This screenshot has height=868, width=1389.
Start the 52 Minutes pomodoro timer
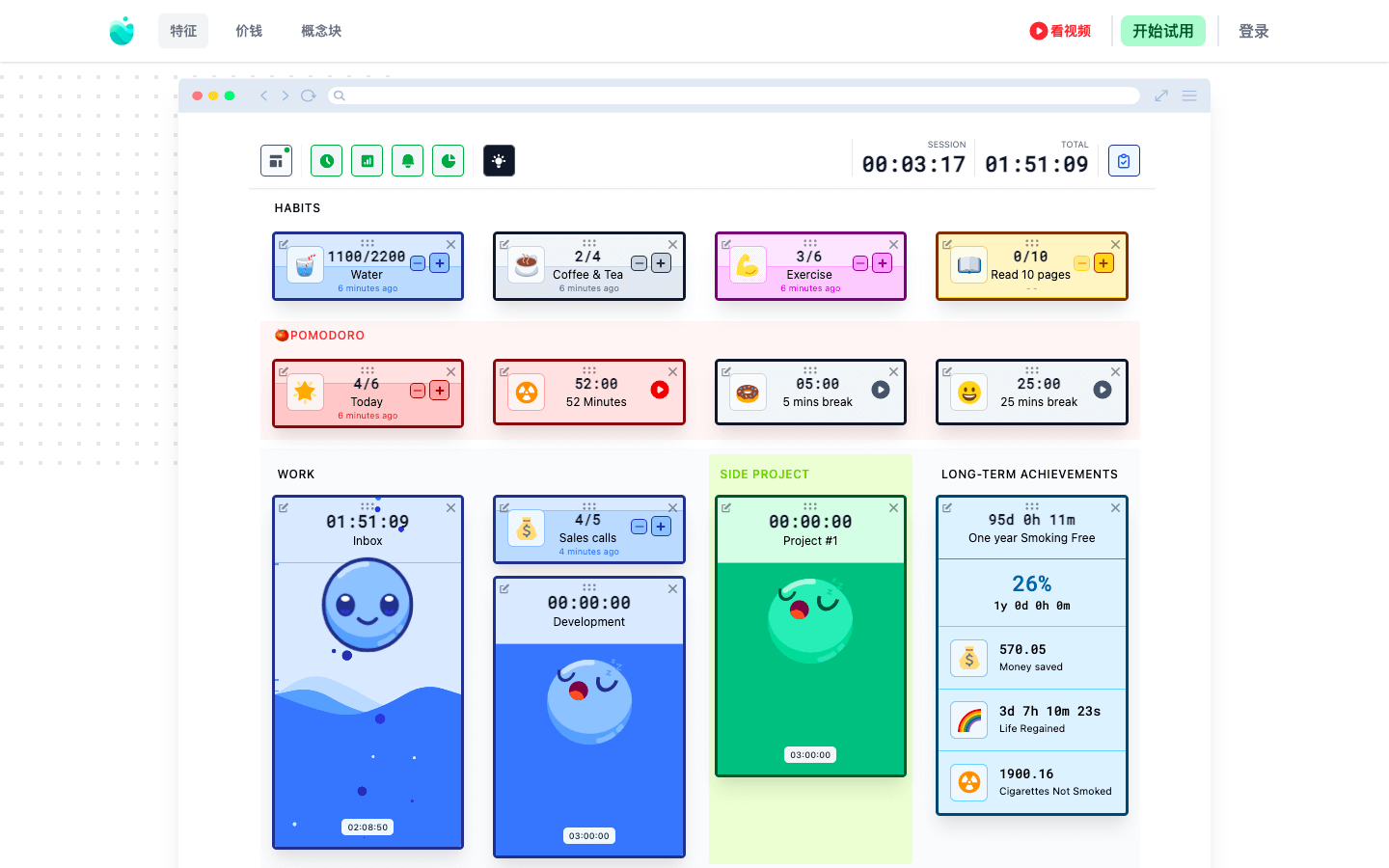pyautogui.click(x=660, y=390)
